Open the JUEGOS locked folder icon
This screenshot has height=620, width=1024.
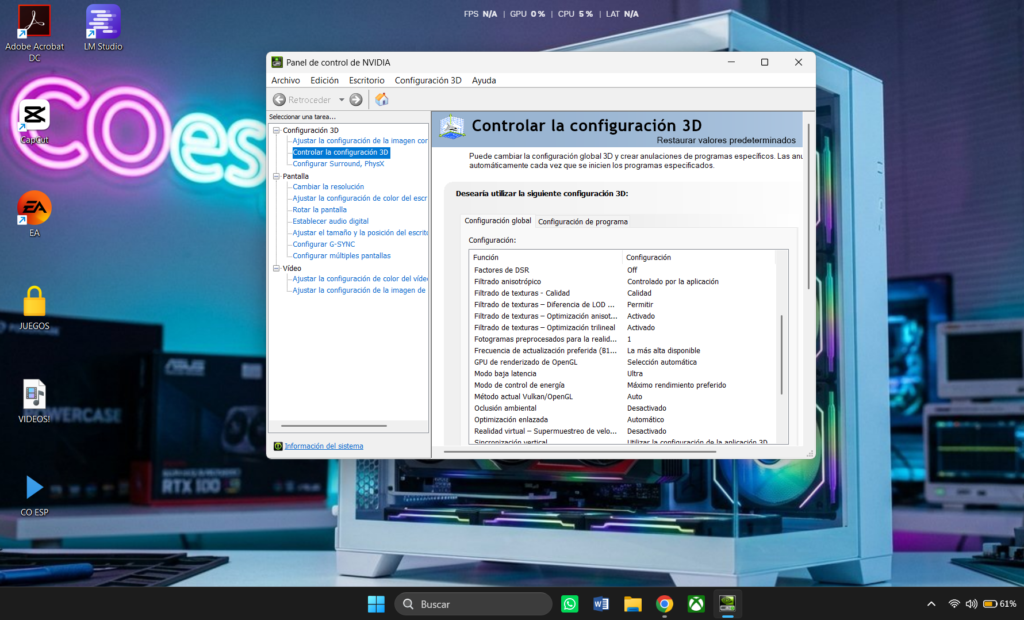(x=34, y=308)
